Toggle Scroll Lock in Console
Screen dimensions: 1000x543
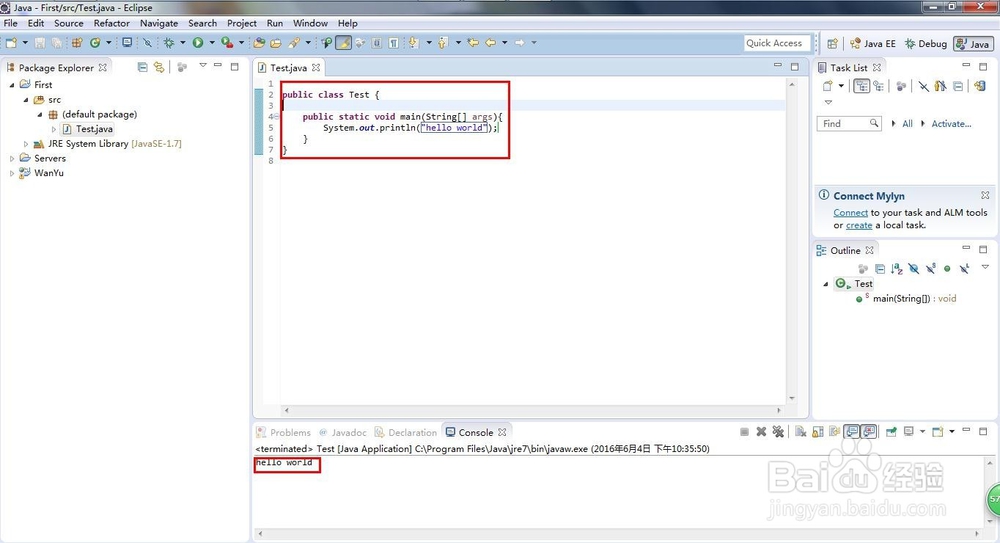(818, 432)
